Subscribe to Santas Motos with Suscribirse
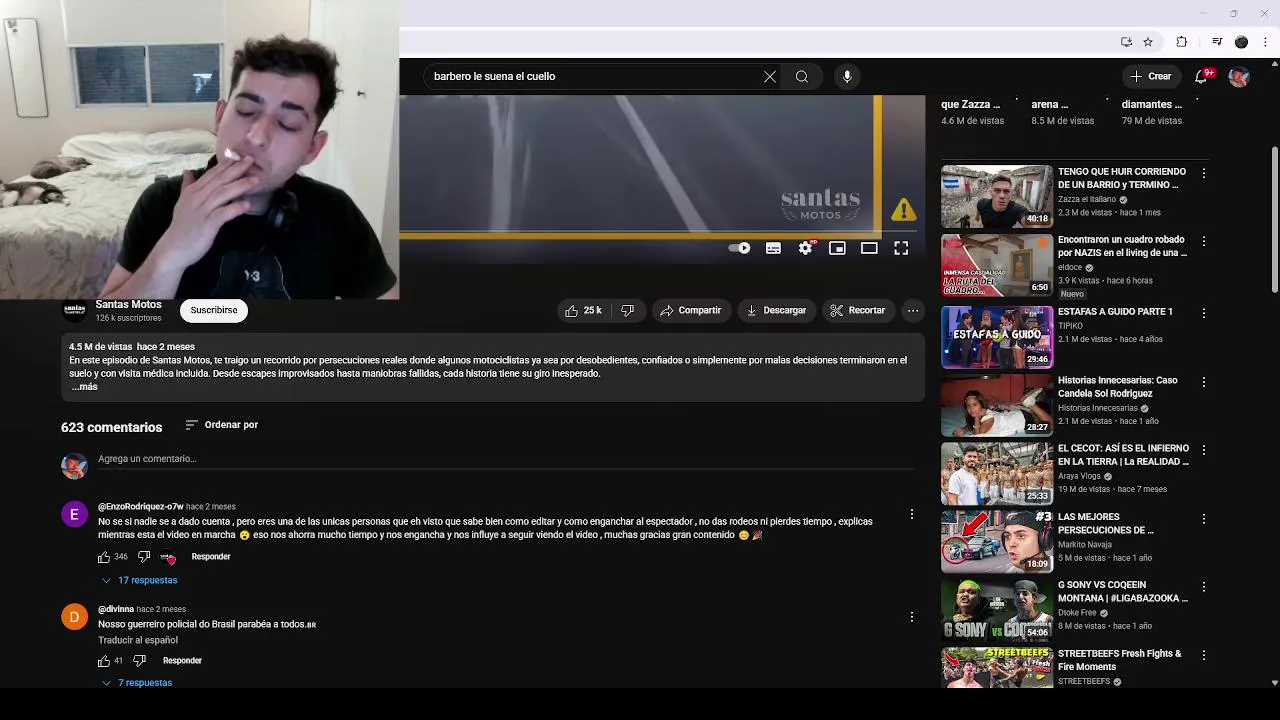 (x=214, y=310)
